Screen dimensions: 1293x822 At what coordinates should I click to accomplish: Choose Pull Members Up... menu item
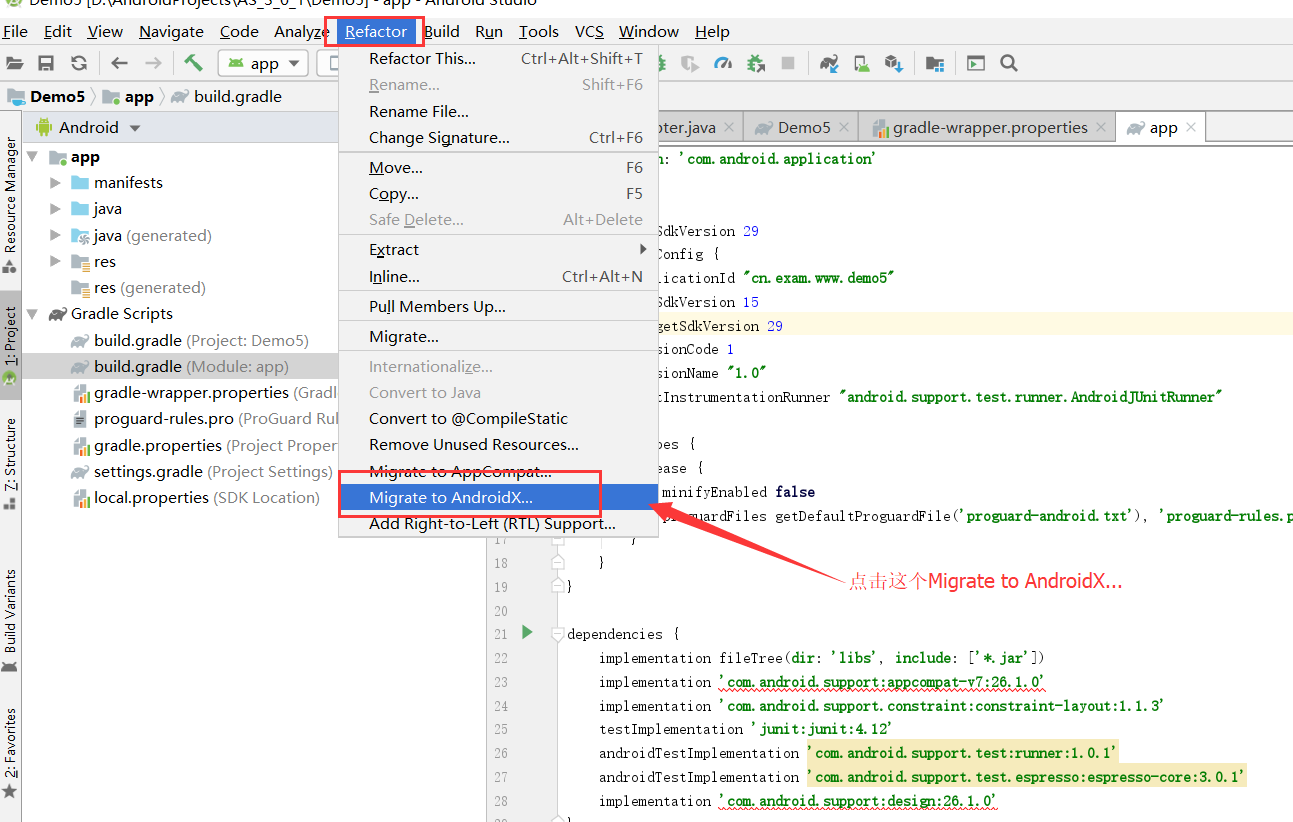(x=498, y=306)
